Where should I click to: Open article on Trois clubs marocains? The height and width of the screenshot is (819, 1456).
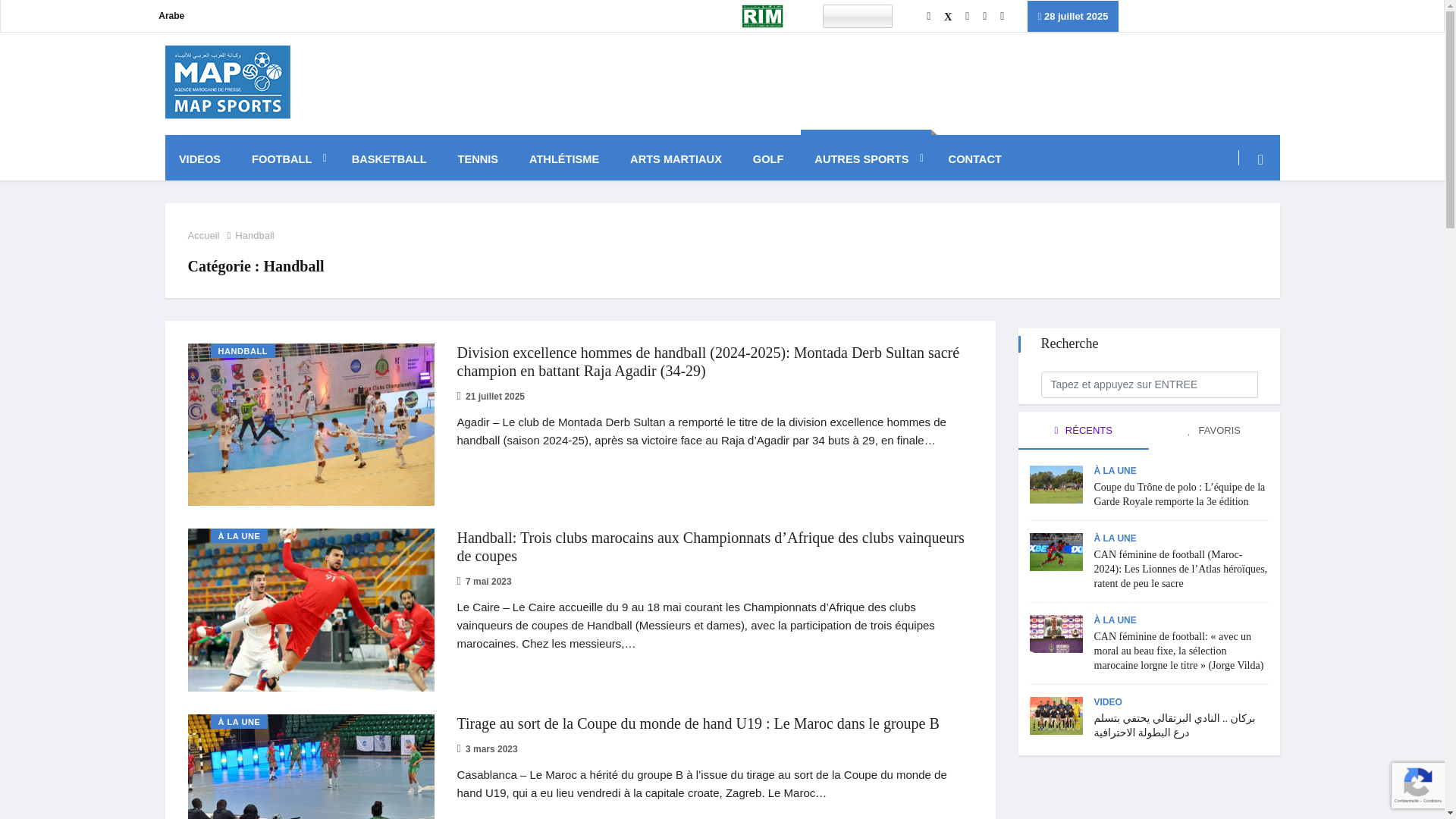711,547
